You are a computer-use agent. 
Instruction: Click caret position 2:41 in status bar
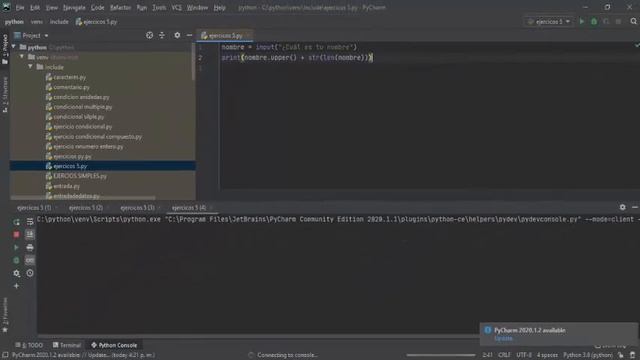pyautogui.click(x=487, y=355)
